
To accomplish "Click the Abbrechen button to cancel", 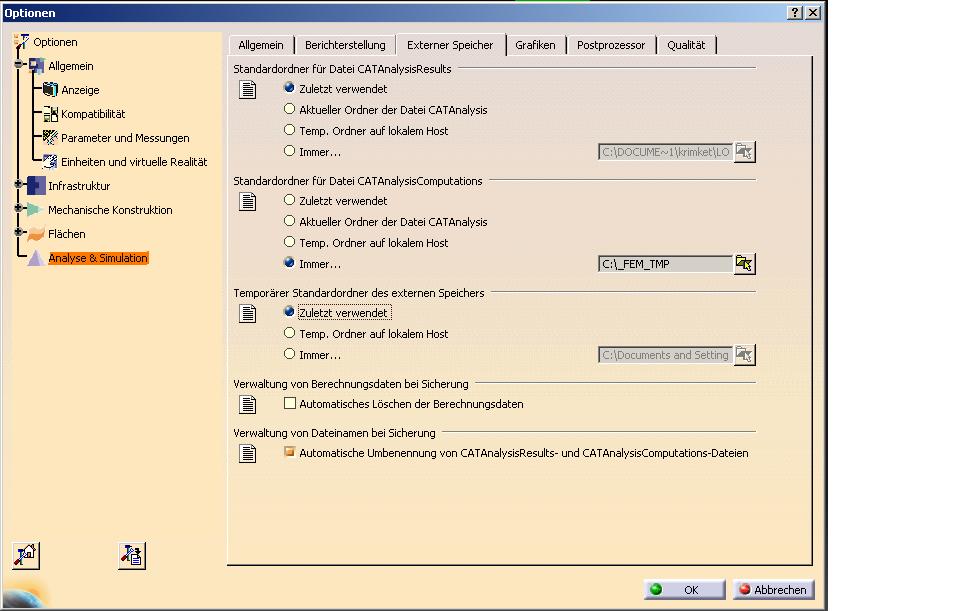I will tap(773, 590).
